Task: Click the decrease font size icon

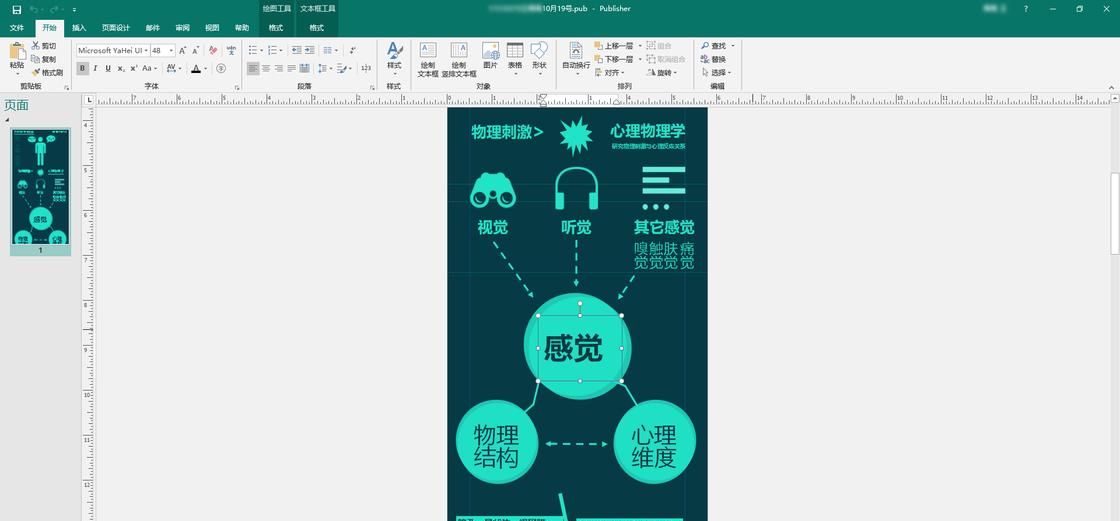Action: point(196,51)
